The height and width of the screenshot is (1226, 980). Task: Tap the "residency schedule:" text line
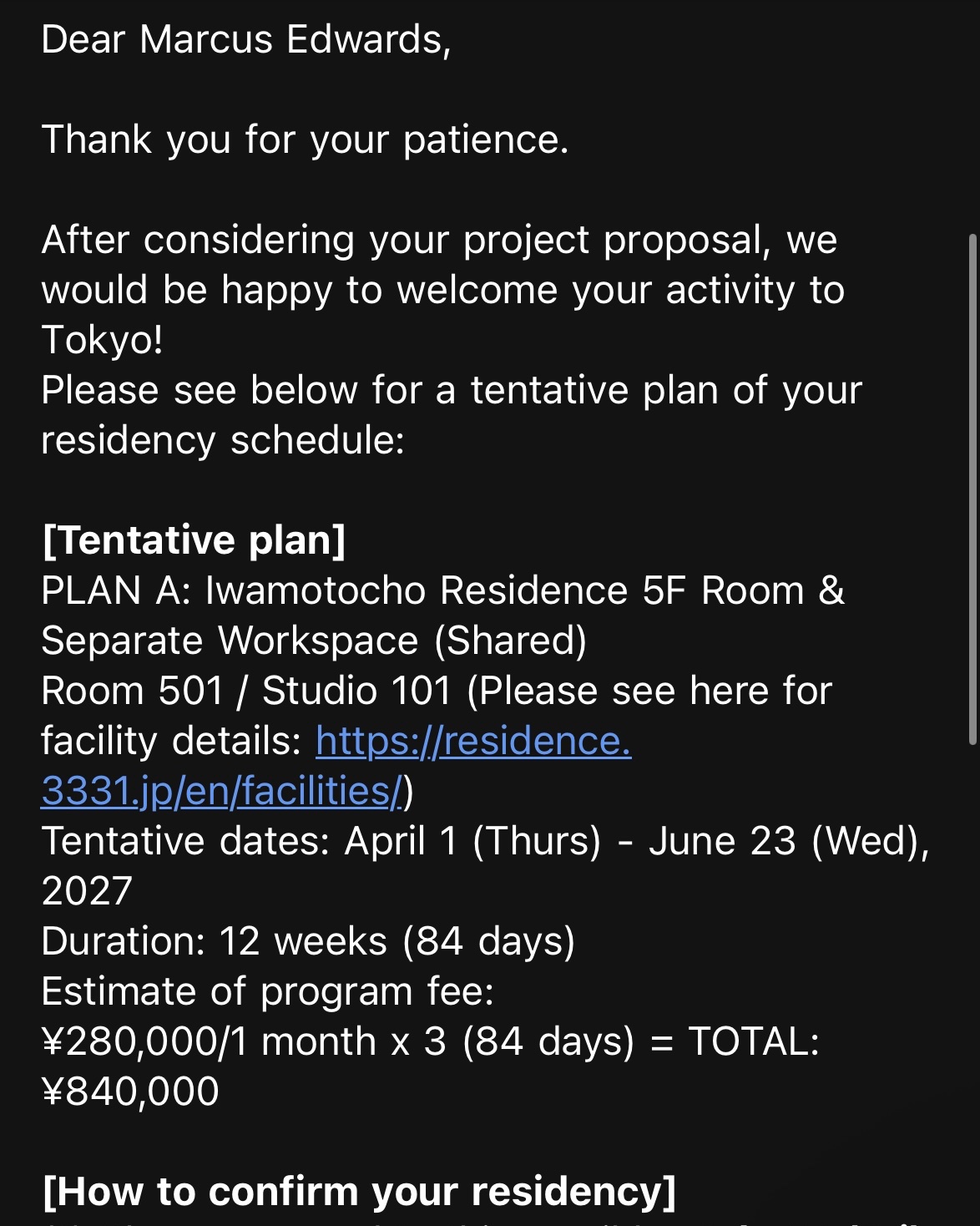223,440
